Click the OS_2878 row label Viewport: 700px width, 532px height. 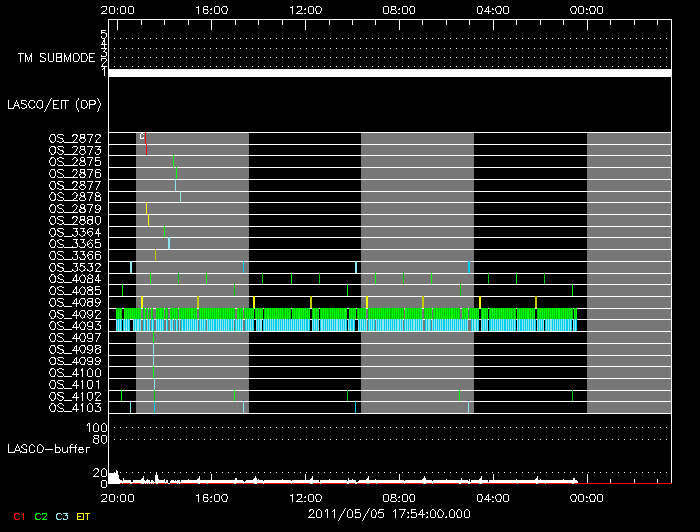tap(75, 197)
